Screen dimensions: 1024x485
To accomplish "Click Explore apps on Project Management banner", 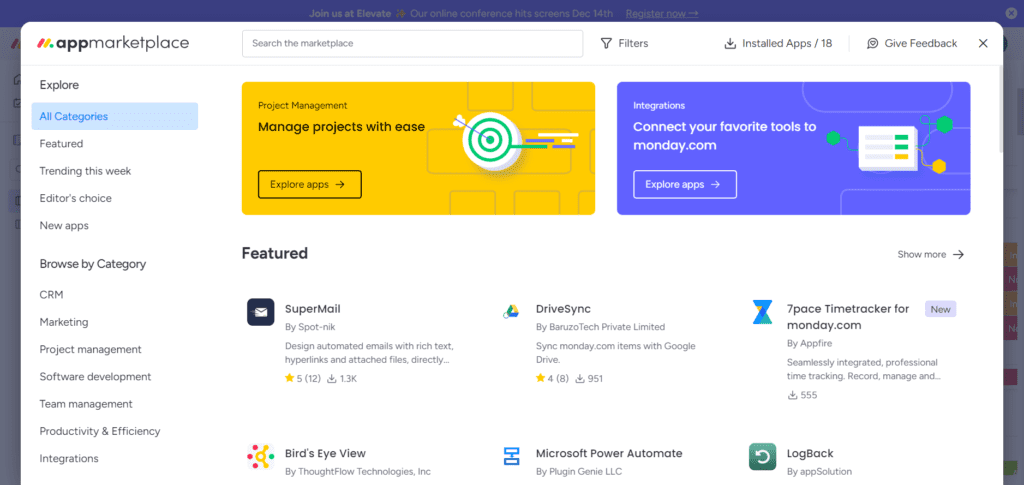I will point(310,185).
